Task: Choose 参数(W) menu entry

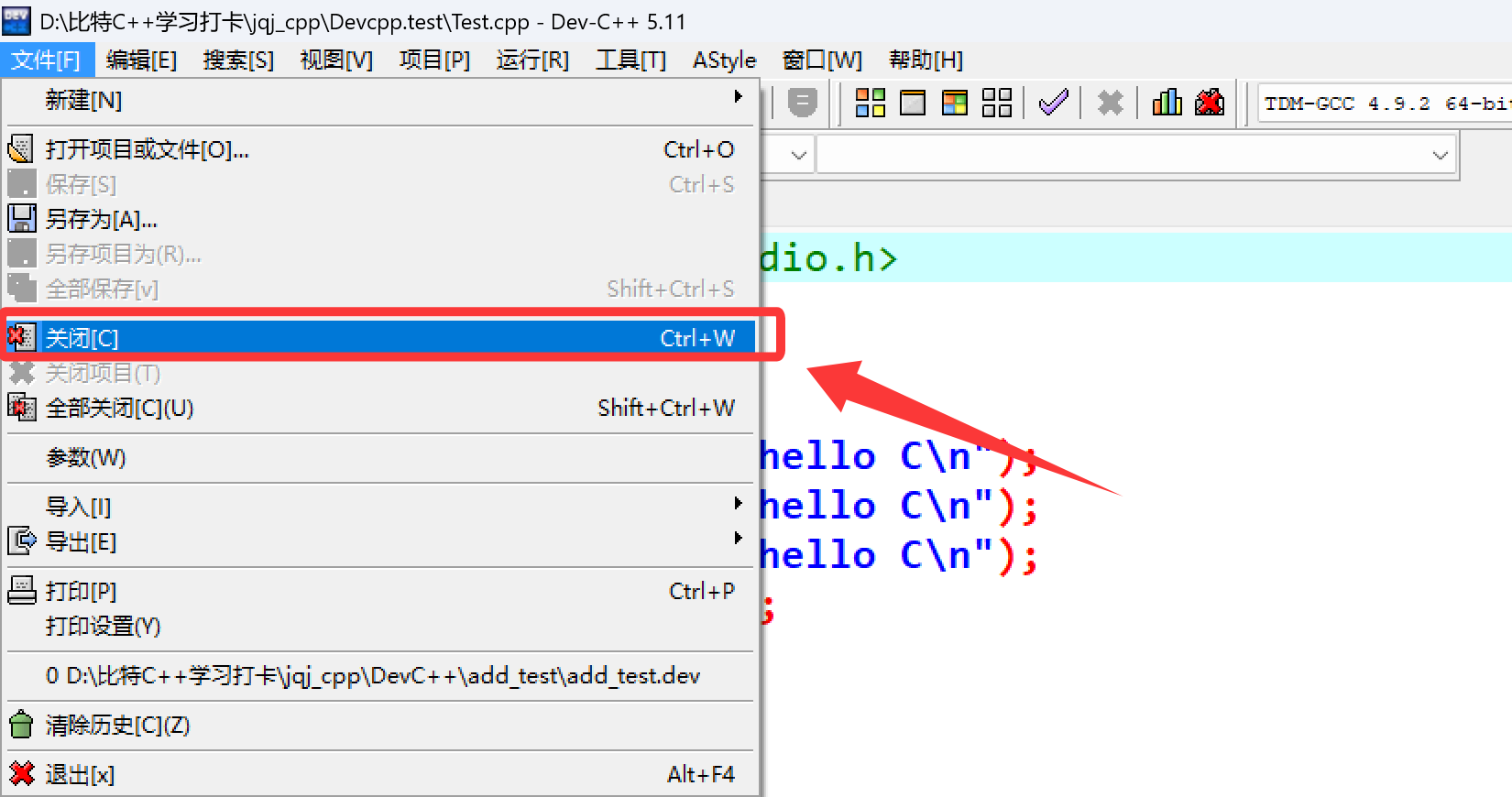Action: (x=380, y=457)
